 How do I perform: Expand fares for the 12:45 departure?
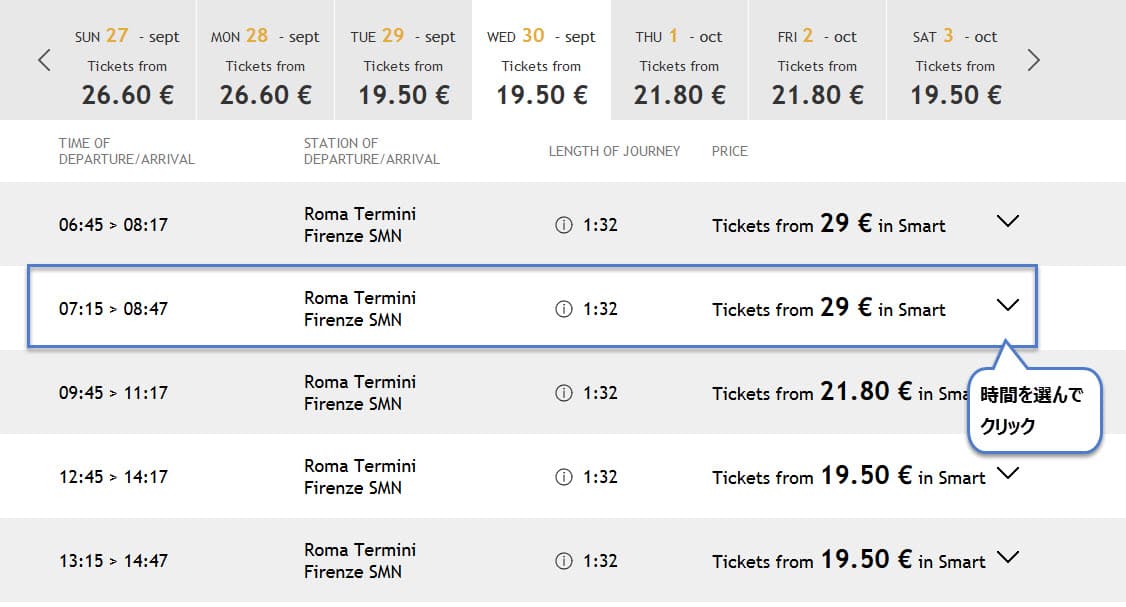point(1008,473)
